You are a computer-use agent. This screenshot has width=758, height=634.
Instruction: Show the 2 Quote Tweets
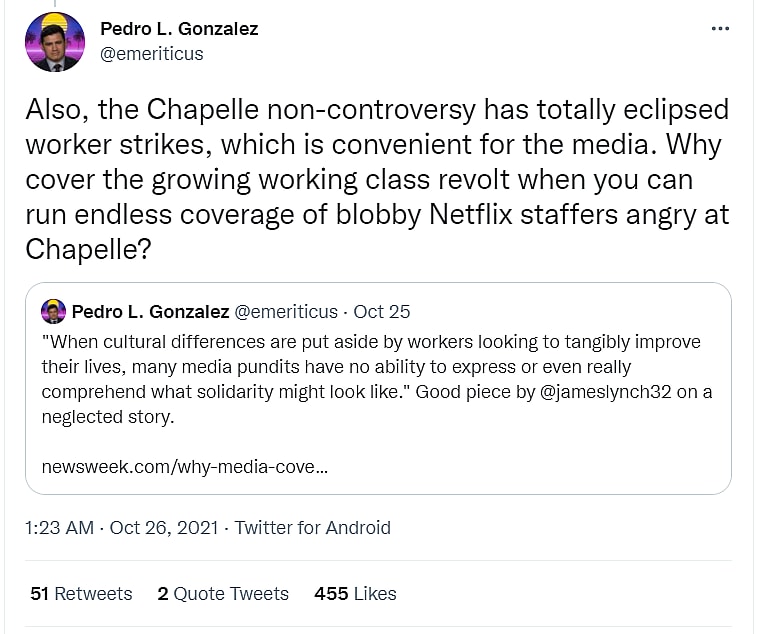point(223,593)
